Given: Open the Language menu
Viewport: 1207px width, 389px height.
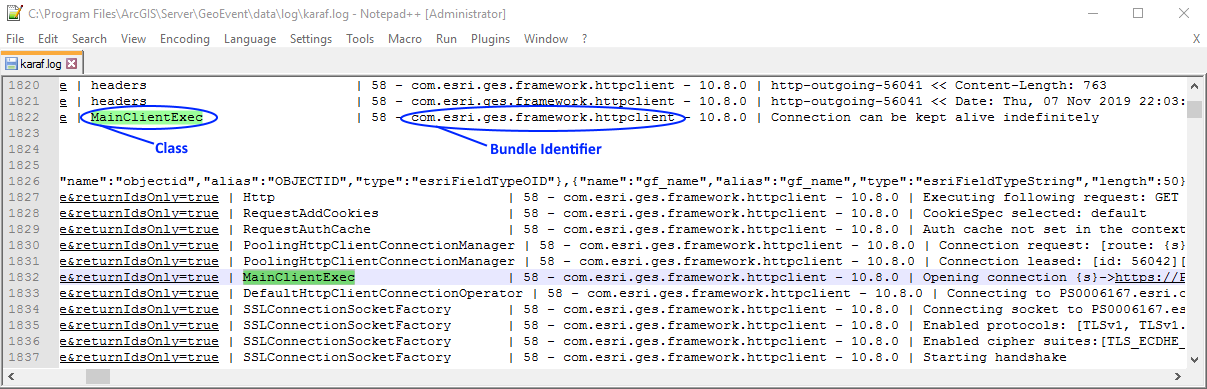Looking at the screenshot, I should 250,39.
